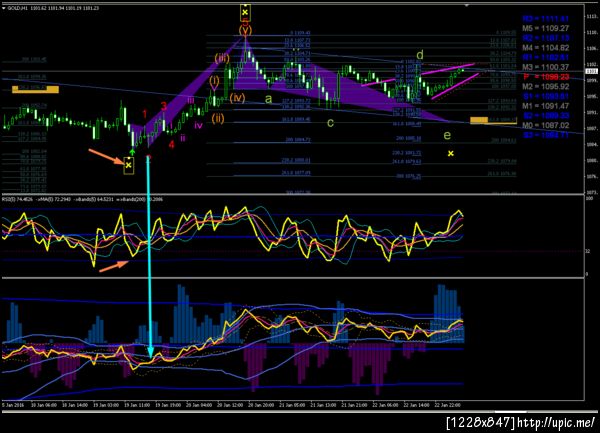
Task: Select the red wave label 4
Action: pos(171,145)
